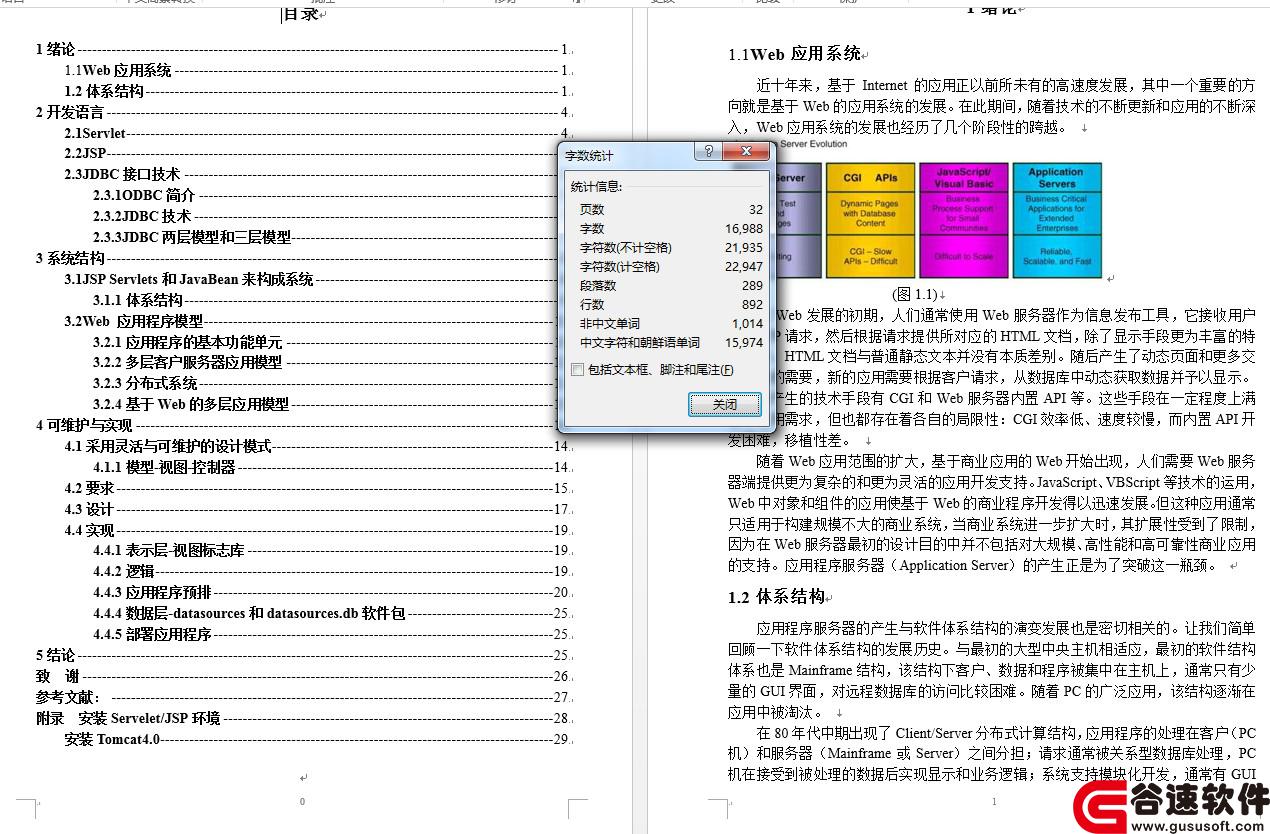Tick the 包括文本框、脚注和尾注 checkbox

coord(577,370)
